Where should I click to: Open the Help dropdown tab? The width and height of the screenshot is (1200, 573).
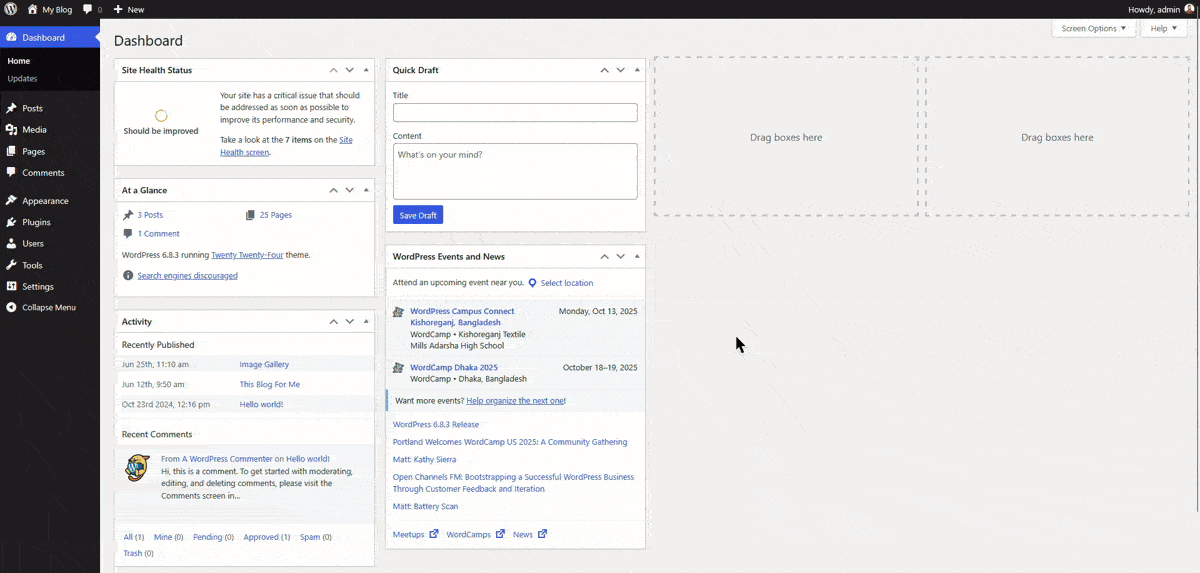(x=1164, y=29)
